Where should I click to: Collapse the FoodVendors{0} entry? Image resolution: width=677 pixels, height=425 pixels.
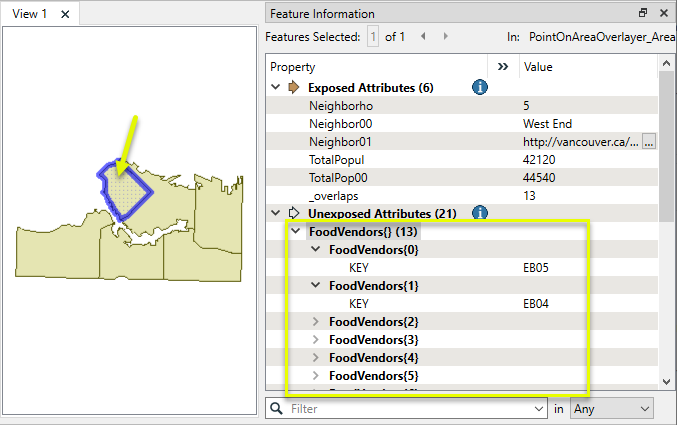tap(317, 250)
